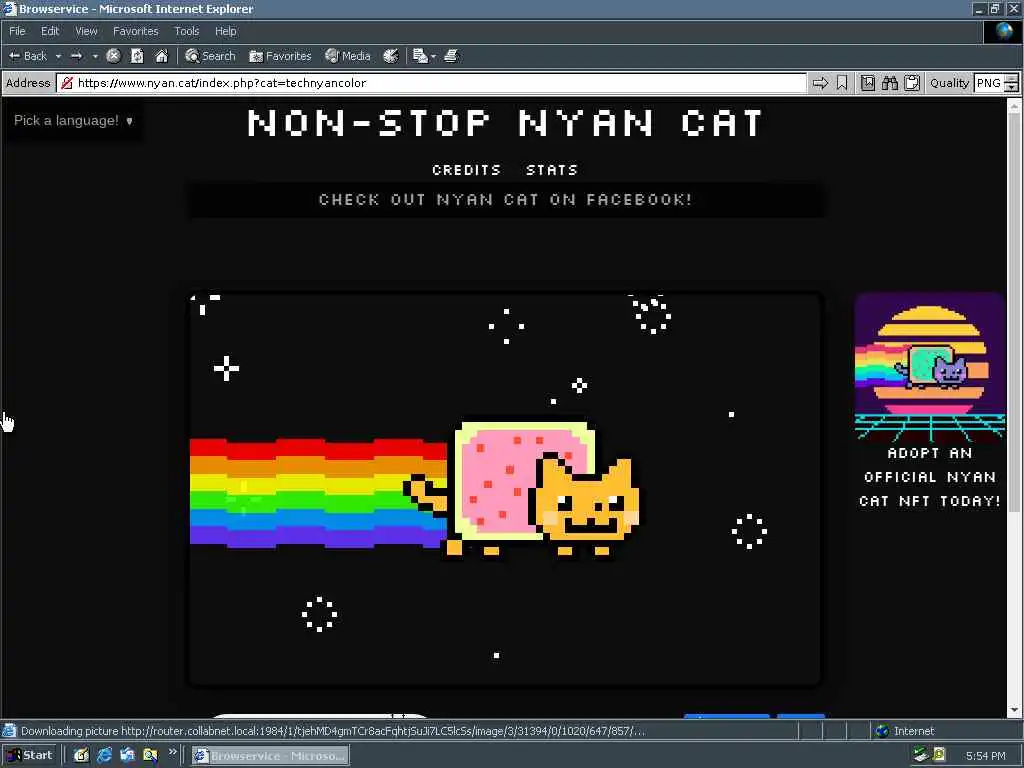Open the Forward button history dropdown arrow
This screenshot has width=1024, height=768.
pos(95,56)
